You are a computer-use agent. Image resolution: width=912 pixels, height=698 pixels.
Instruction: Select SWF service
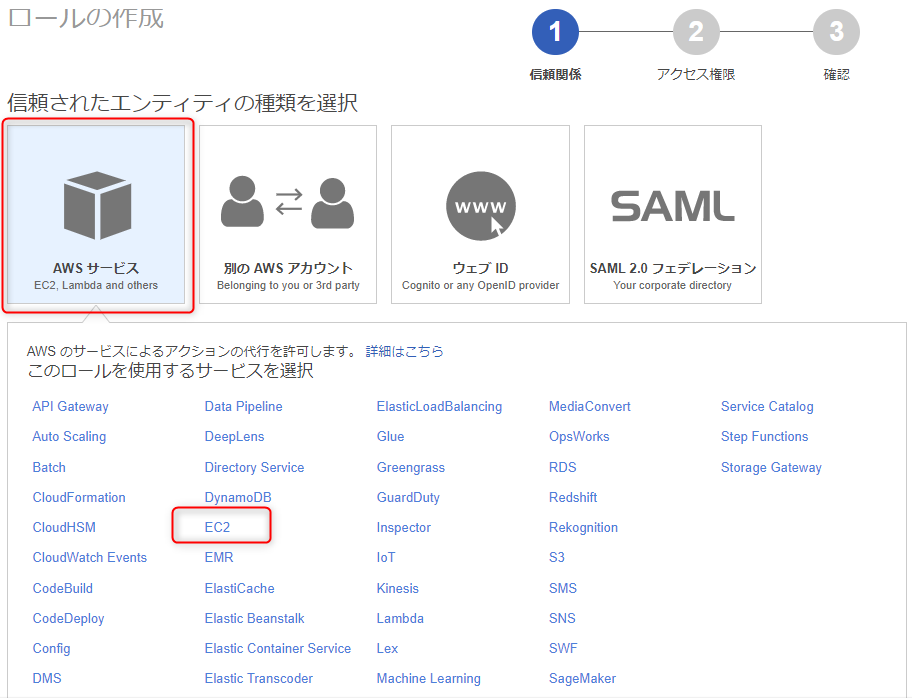click(563, 649)
